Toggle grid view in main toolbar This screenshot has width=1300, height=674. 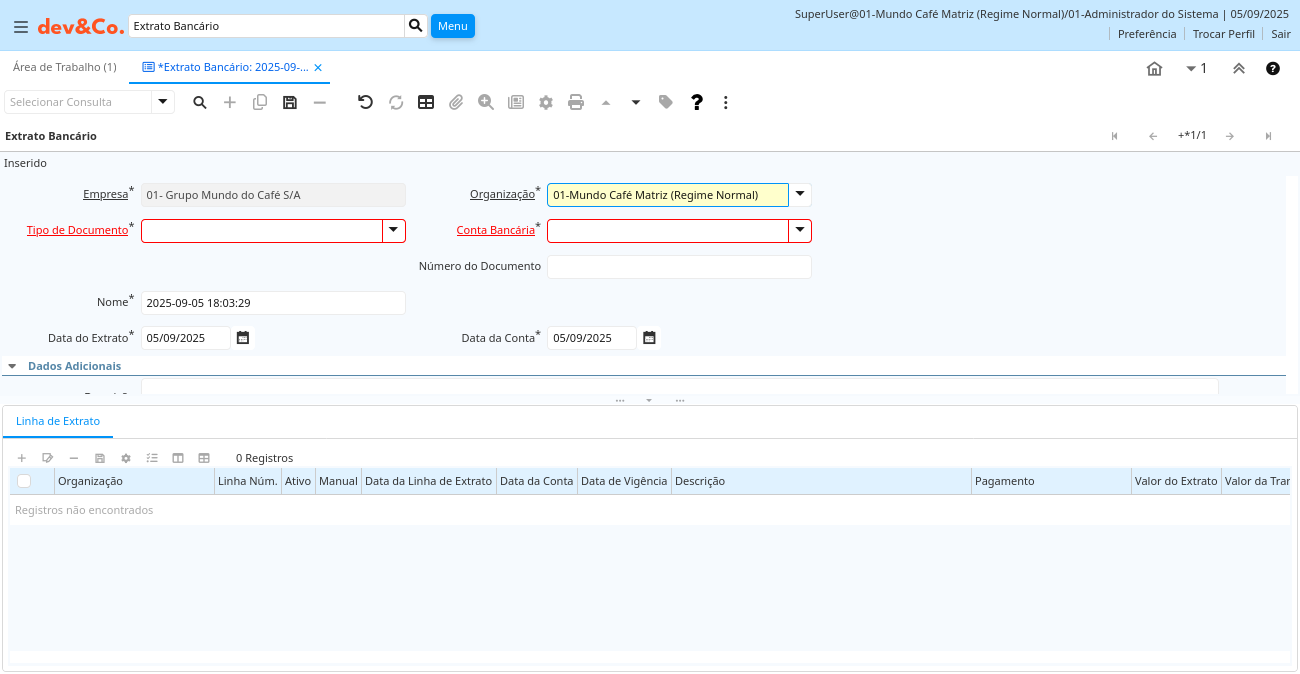pyautogui.click(x=426, y=102)
